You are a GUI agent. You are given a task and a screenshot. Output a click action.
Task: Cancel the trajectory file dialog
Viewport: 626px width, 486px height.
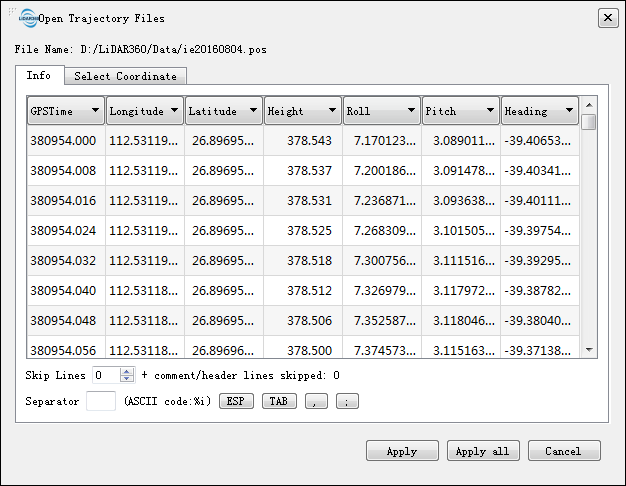pos(564,451)
